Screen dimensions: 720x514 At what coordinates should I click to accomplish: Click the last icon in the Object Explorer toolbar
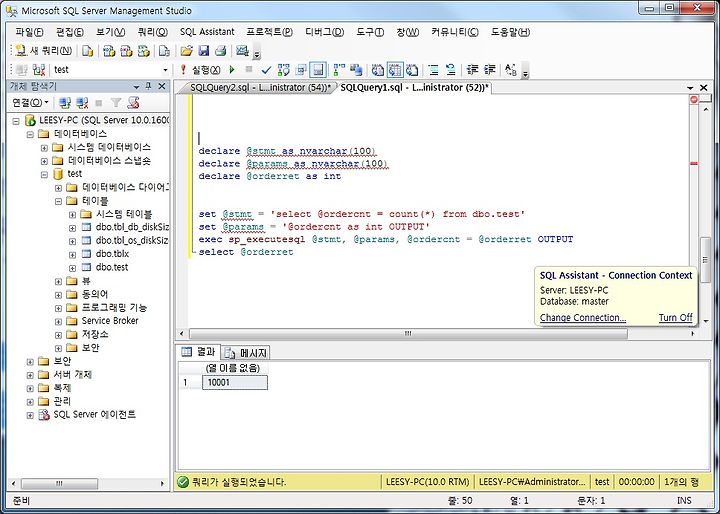coord(133,103)
